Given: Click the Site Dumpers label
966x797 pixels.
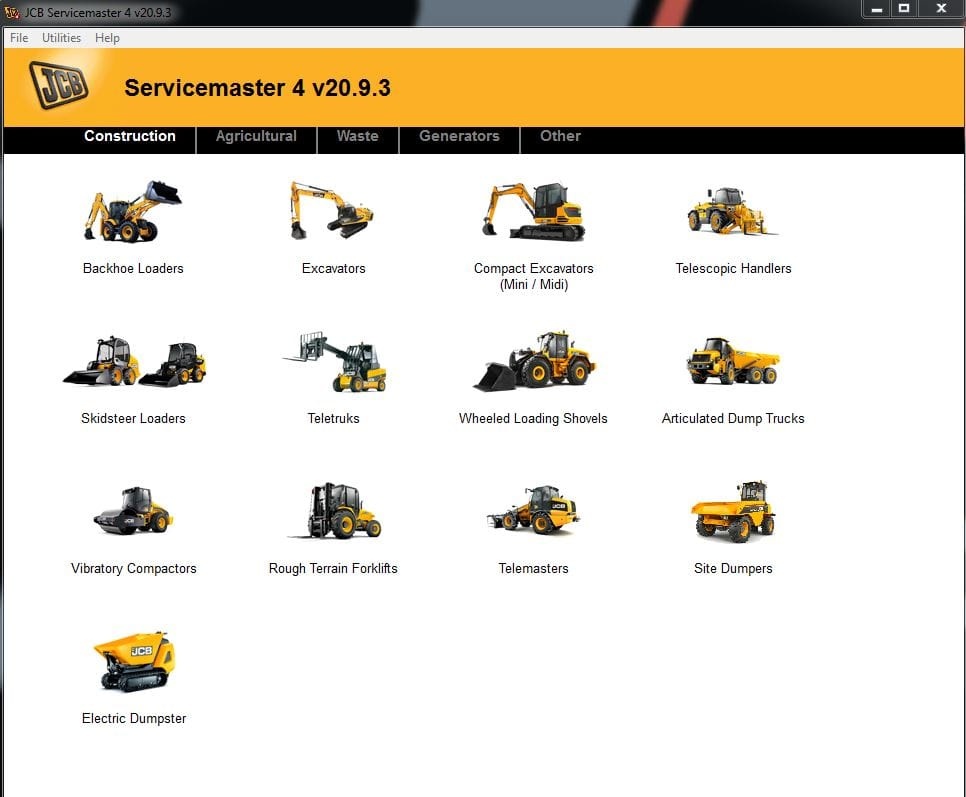Looking at the screenshot, I should coord(733,568).
